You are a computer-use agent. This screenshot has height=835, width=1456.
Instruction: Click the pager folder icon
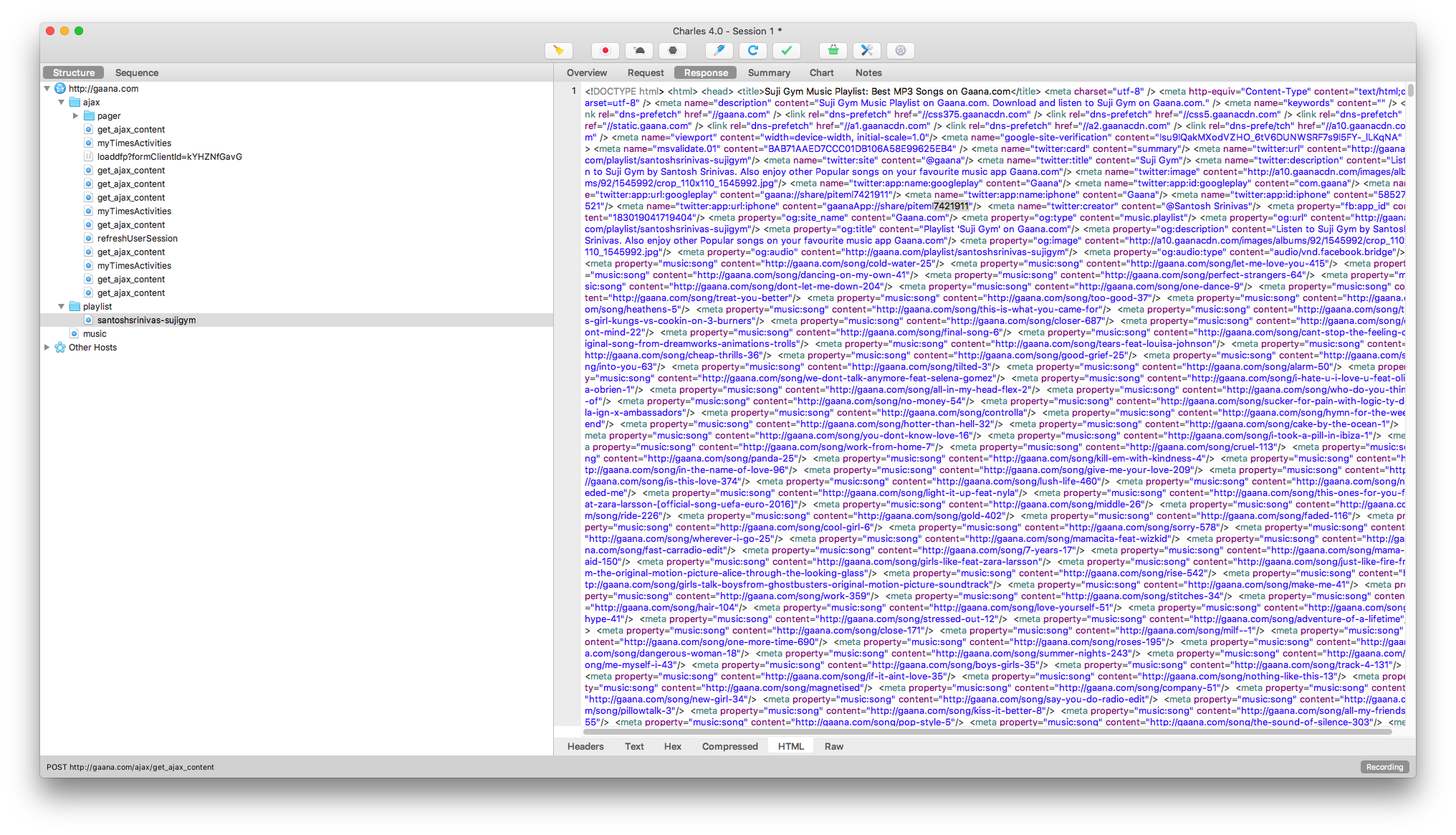[x=89, y=116]
